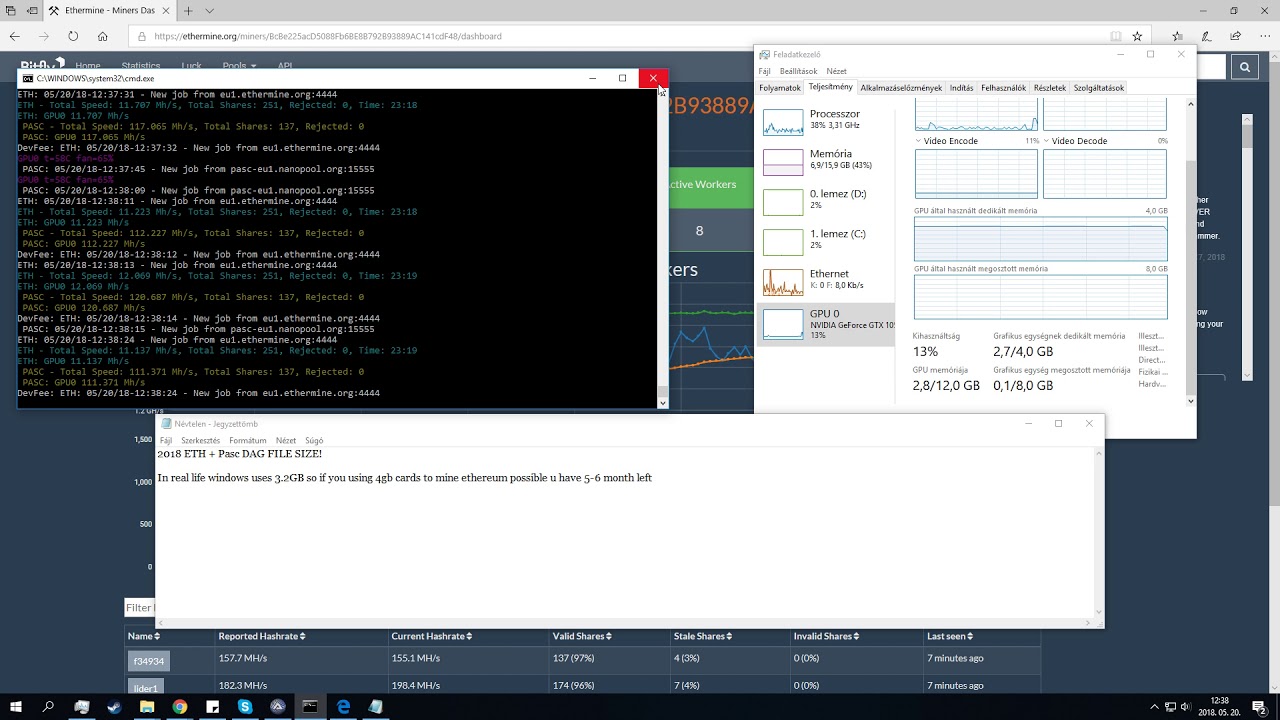Viewport: 1280px width, 720px height.
Task: Switch to Részletek tab in Task Manager
Action: point(1050,88)
